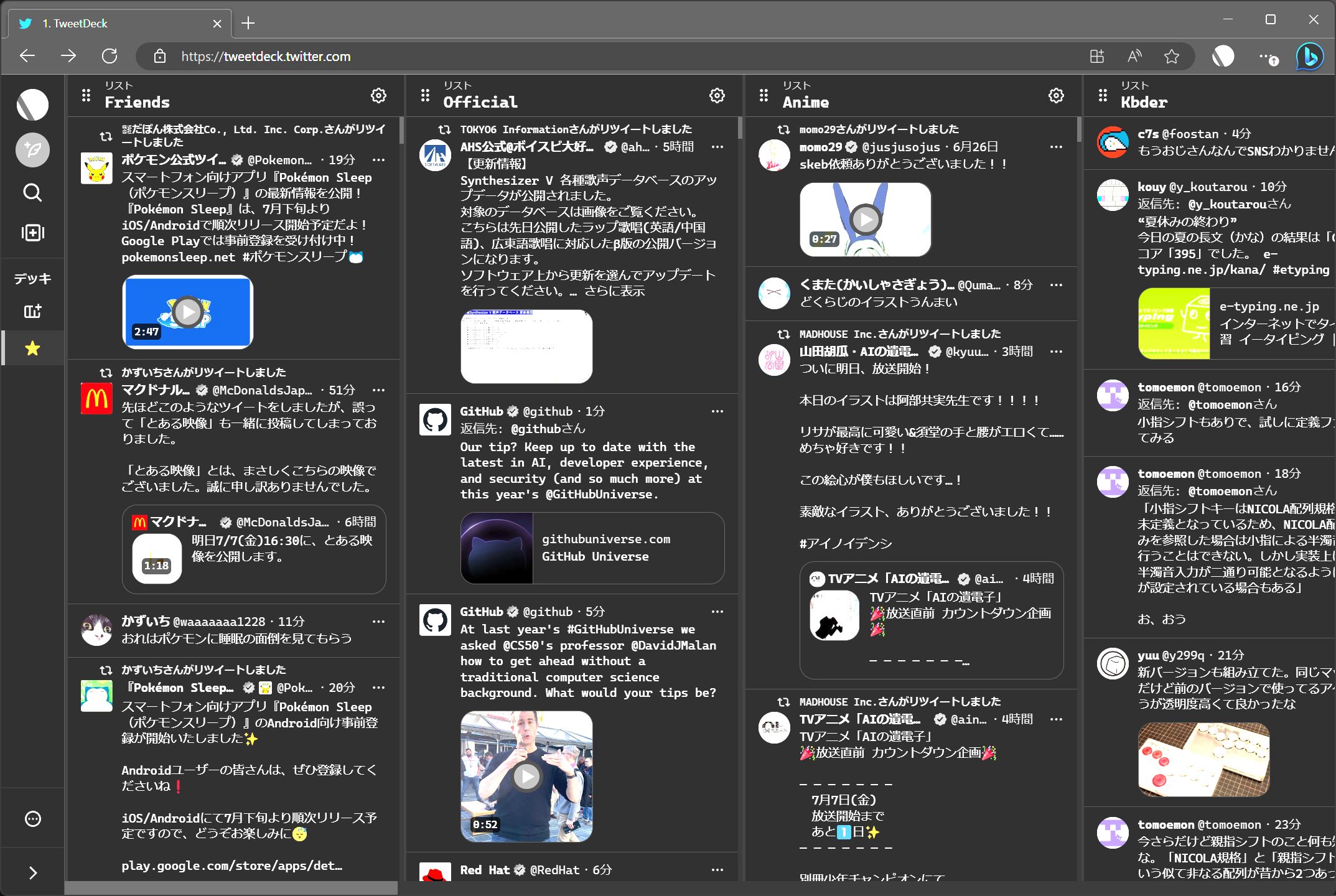Open the more options circle in sidebar

(32, 819)
